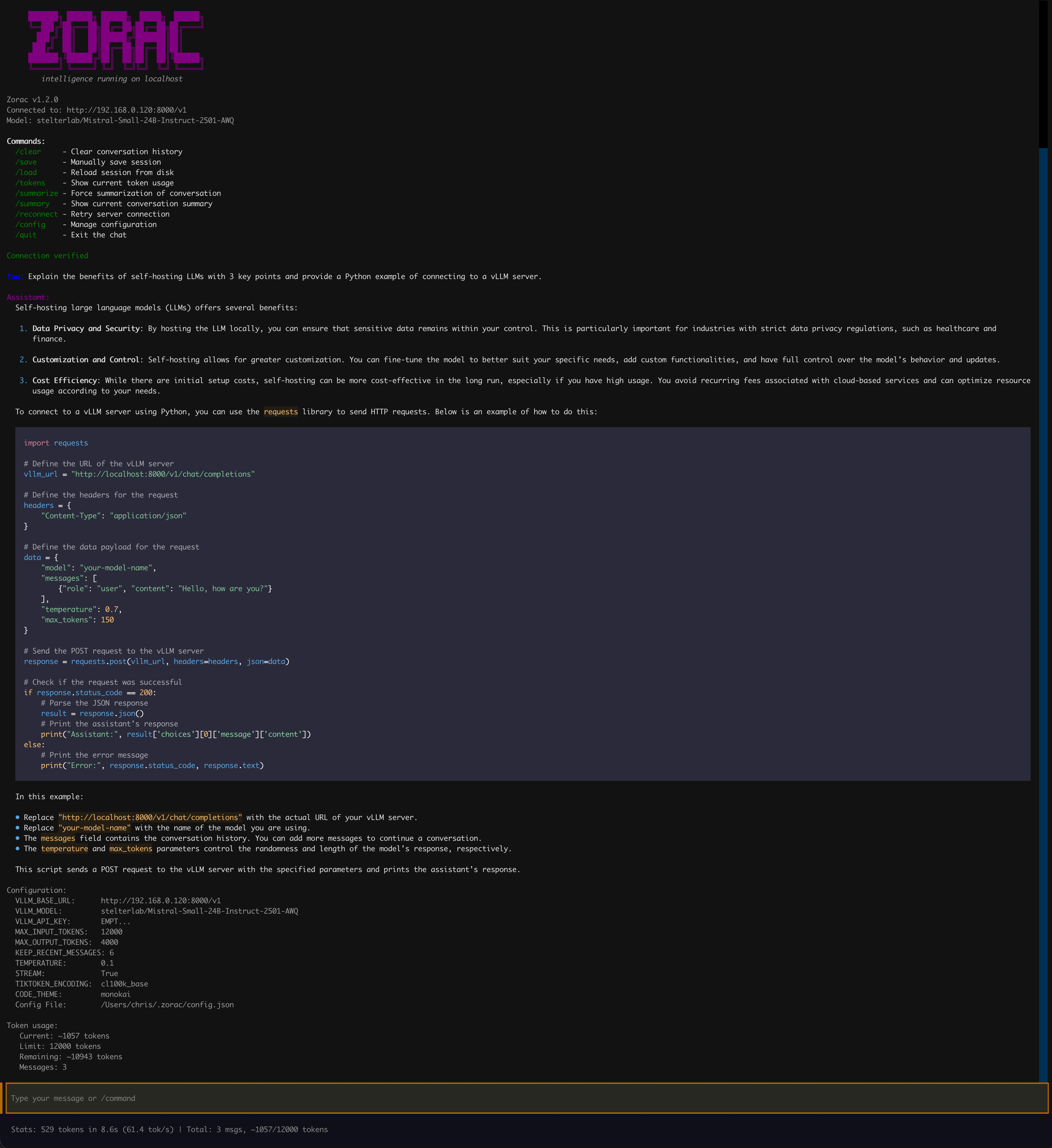The height and width of the screenshot is (1148, 1052).
Task: Click the '"max_tokens": 150' code line
Action: [77, 620]
